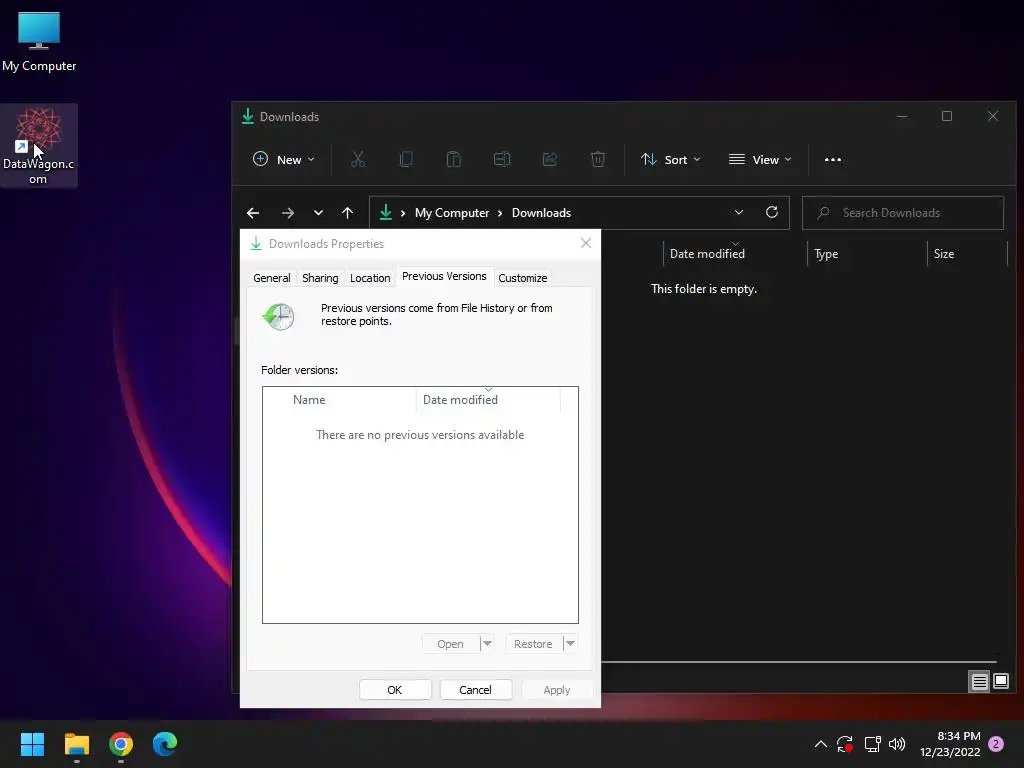Go forward with the right arrow
The width and height of the screenshot is (1024, 768).
[287, 213]
